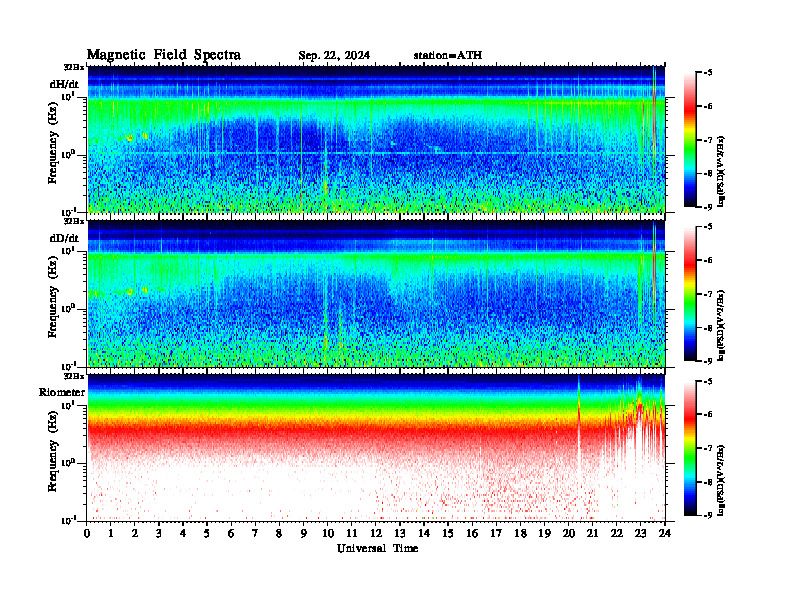Click the hour 19 tick label on the time axis
792x612 pixels.
[x=544, y=533]
